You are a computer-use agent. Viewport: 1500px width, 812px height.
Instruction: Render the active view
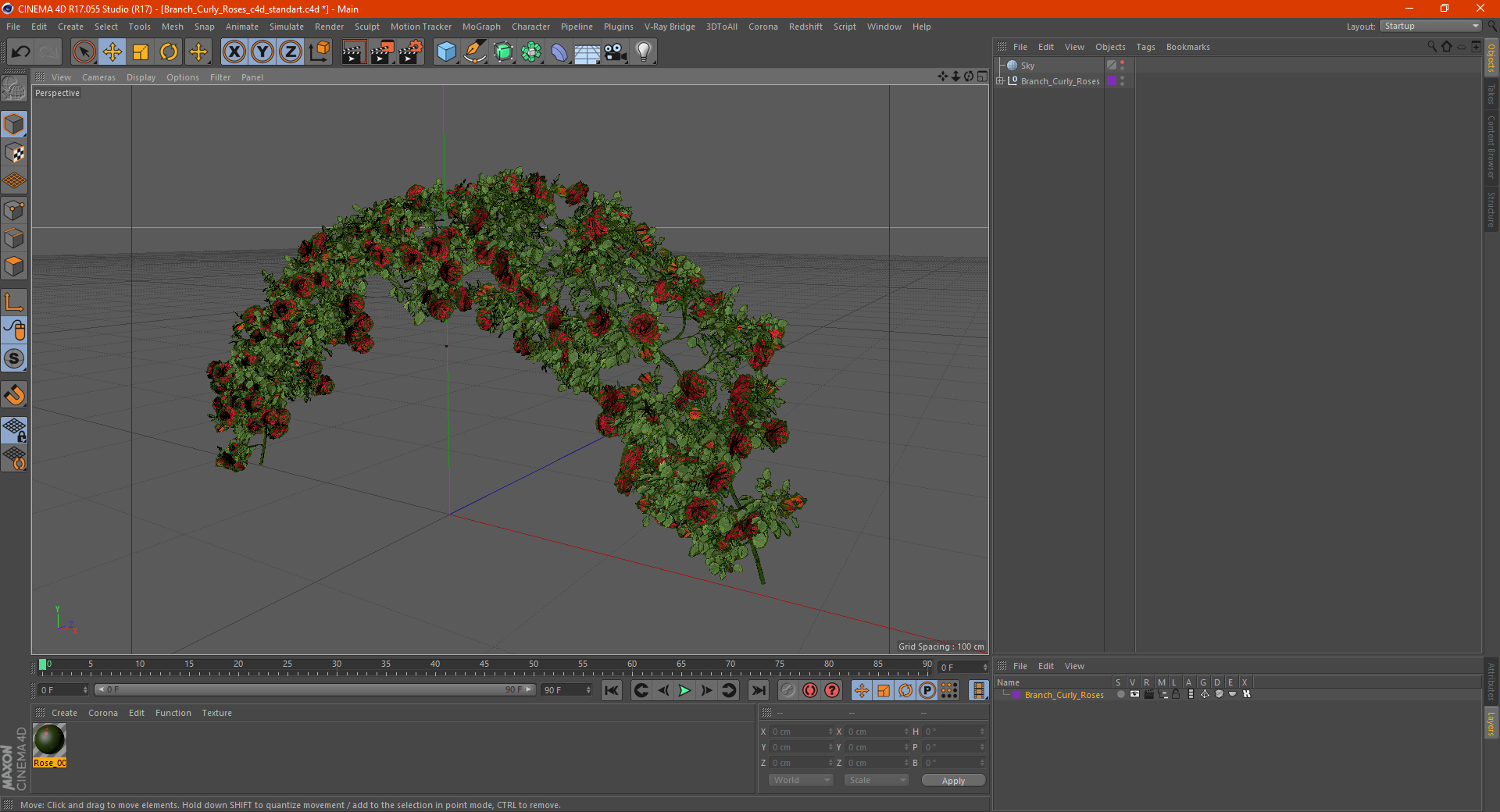tap(353, 52)
